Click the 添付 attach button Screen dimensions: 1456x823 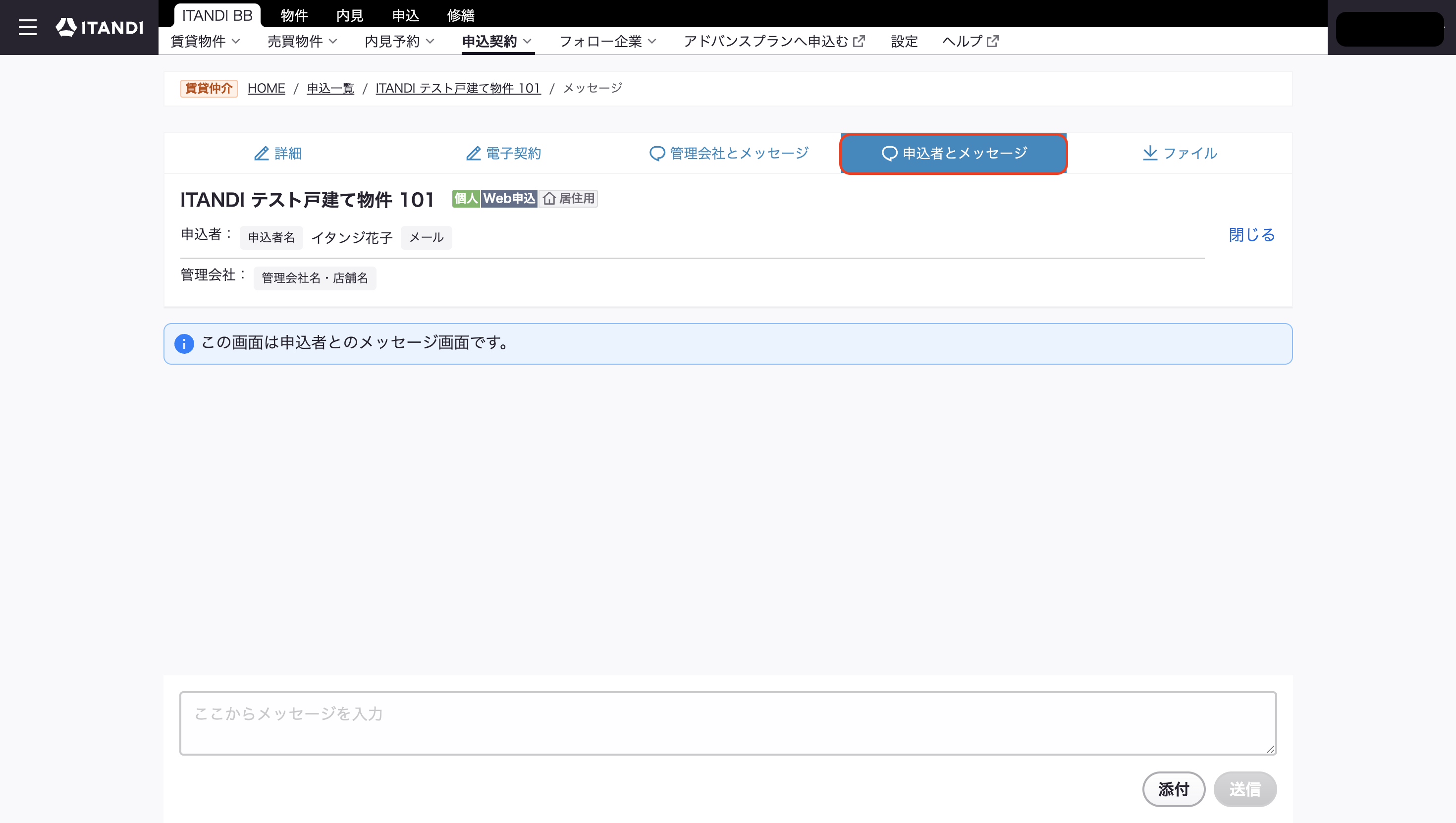click(1174, 789)
